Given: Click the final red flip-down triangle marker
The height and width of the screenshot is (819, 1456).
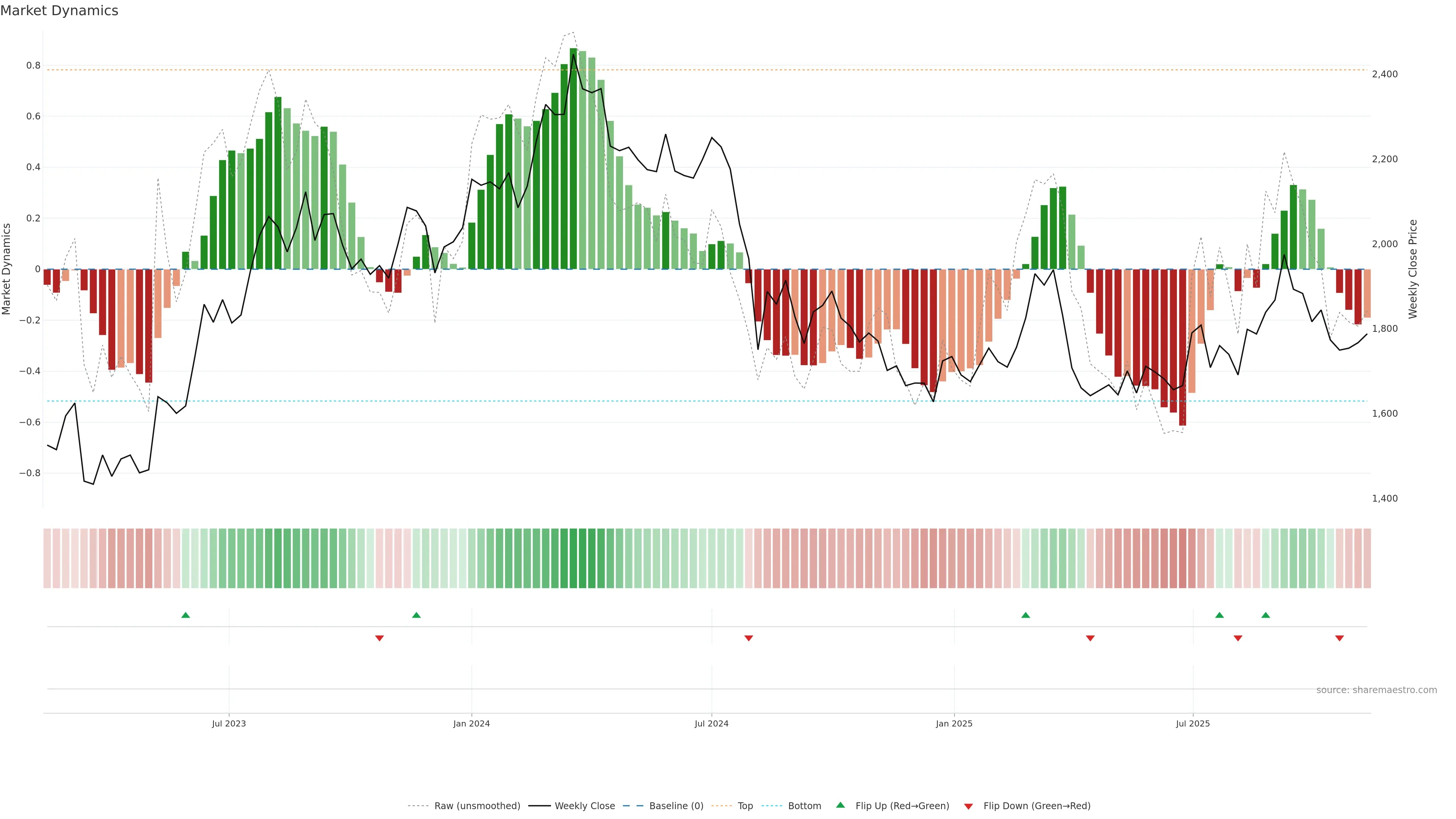Looking at the screenshot, I should coord(1339,638).
